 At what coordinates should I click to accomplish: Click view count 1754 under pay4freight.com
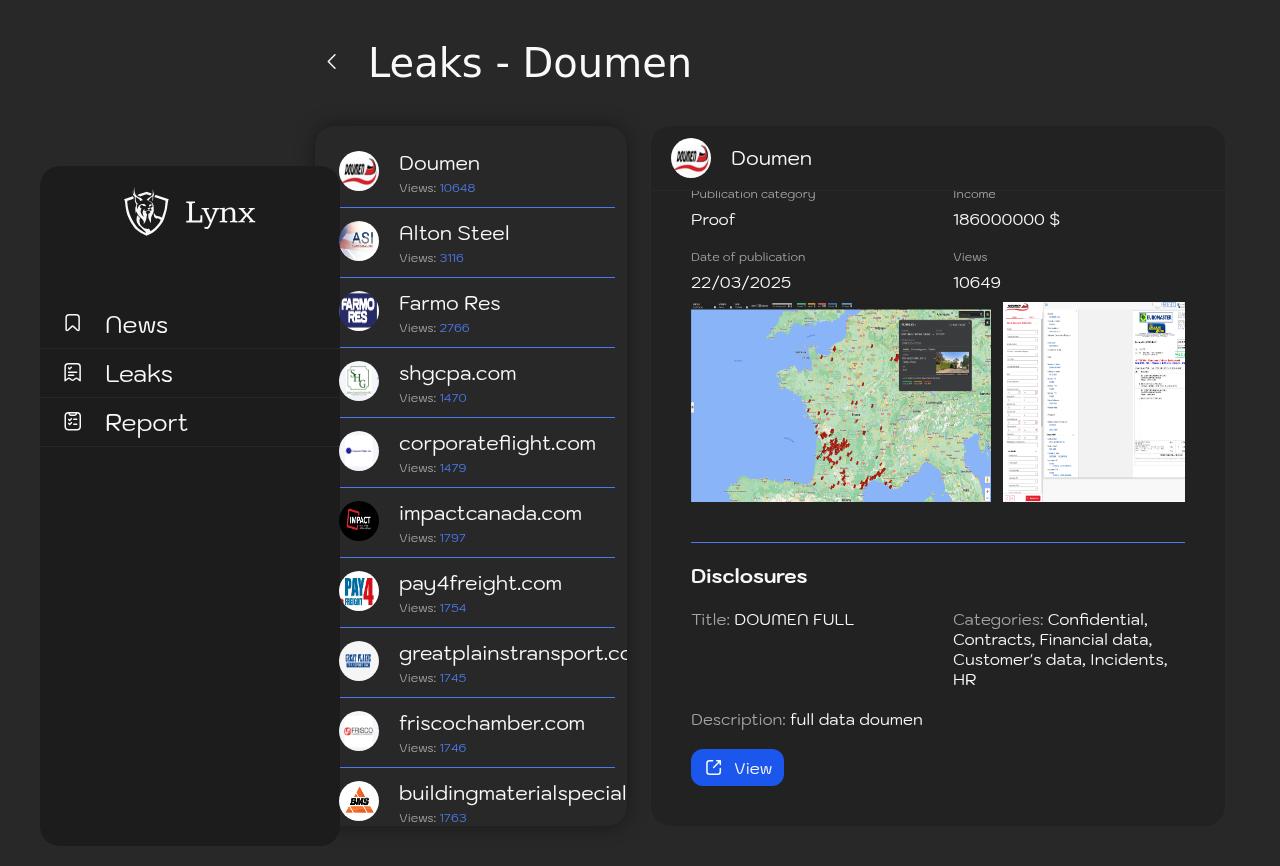[x=453, y=608]
